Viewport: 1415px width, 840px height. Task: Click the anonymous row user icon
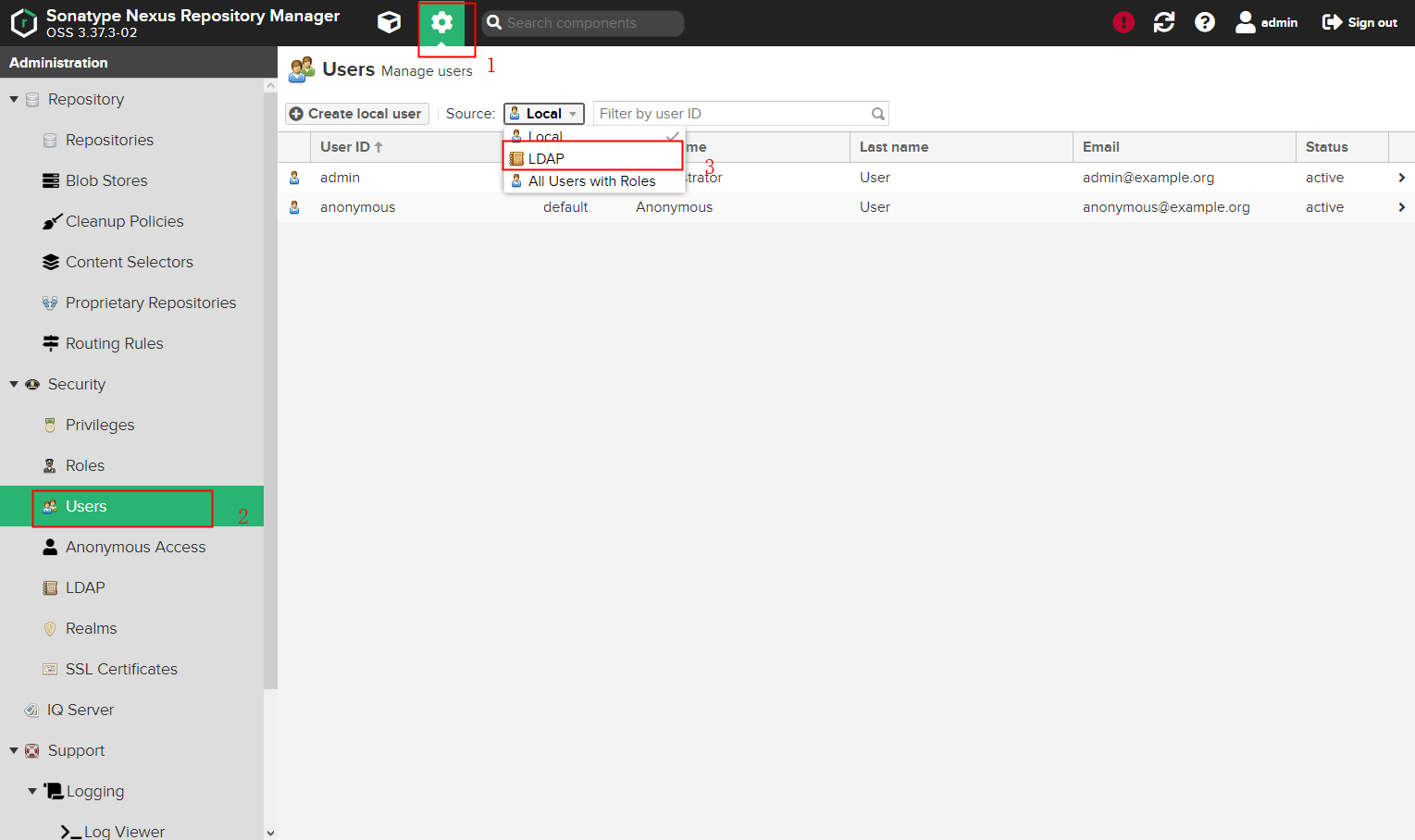click(294, 207)
